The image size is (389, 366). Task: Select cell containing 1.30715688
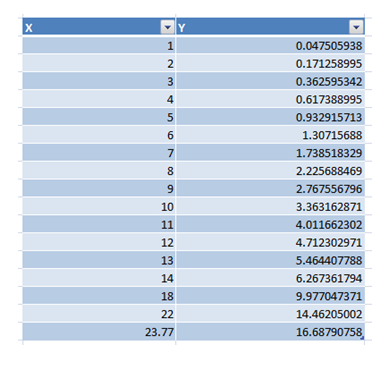pos(270,135)
